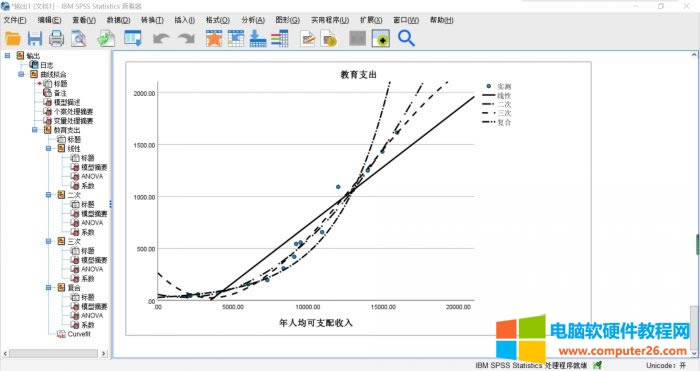Select ANOVA under the 三次 node
The width and height of the screenshot is (700, 371).
pos(92,269)
